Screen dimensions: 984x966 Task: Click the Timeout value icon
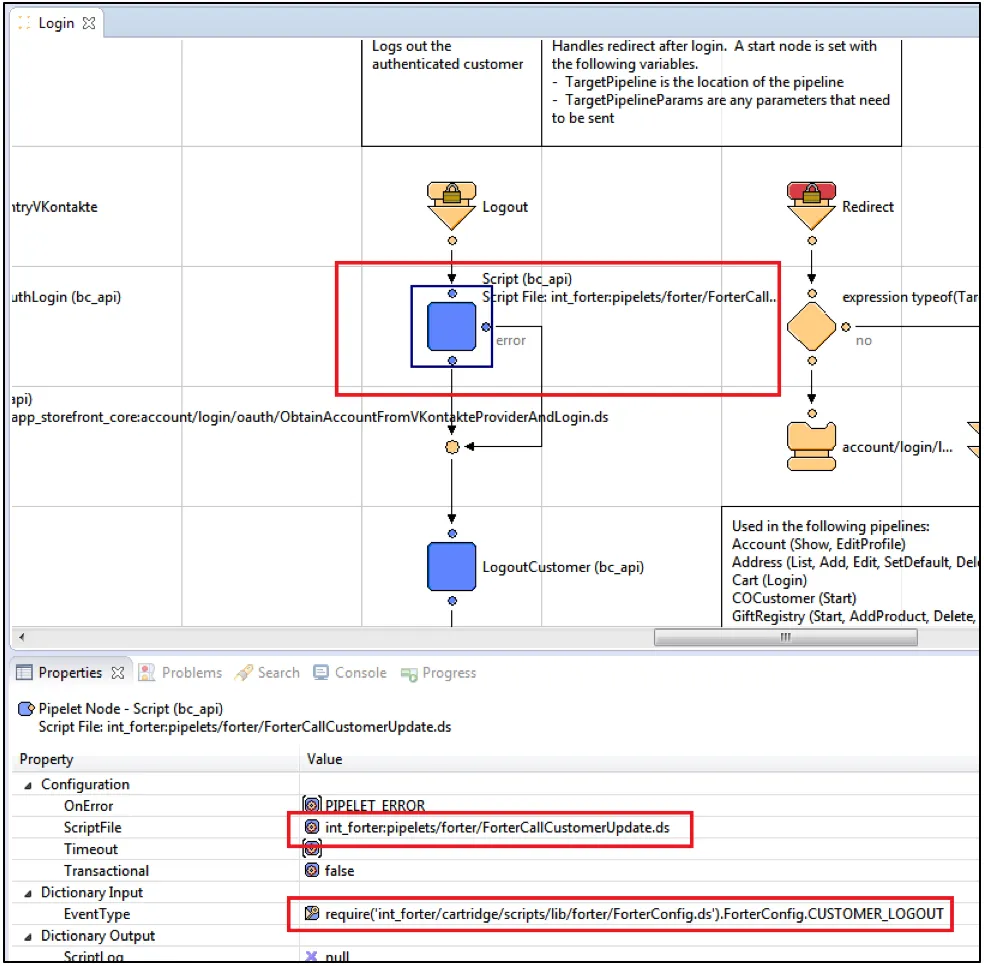[312, 849]
